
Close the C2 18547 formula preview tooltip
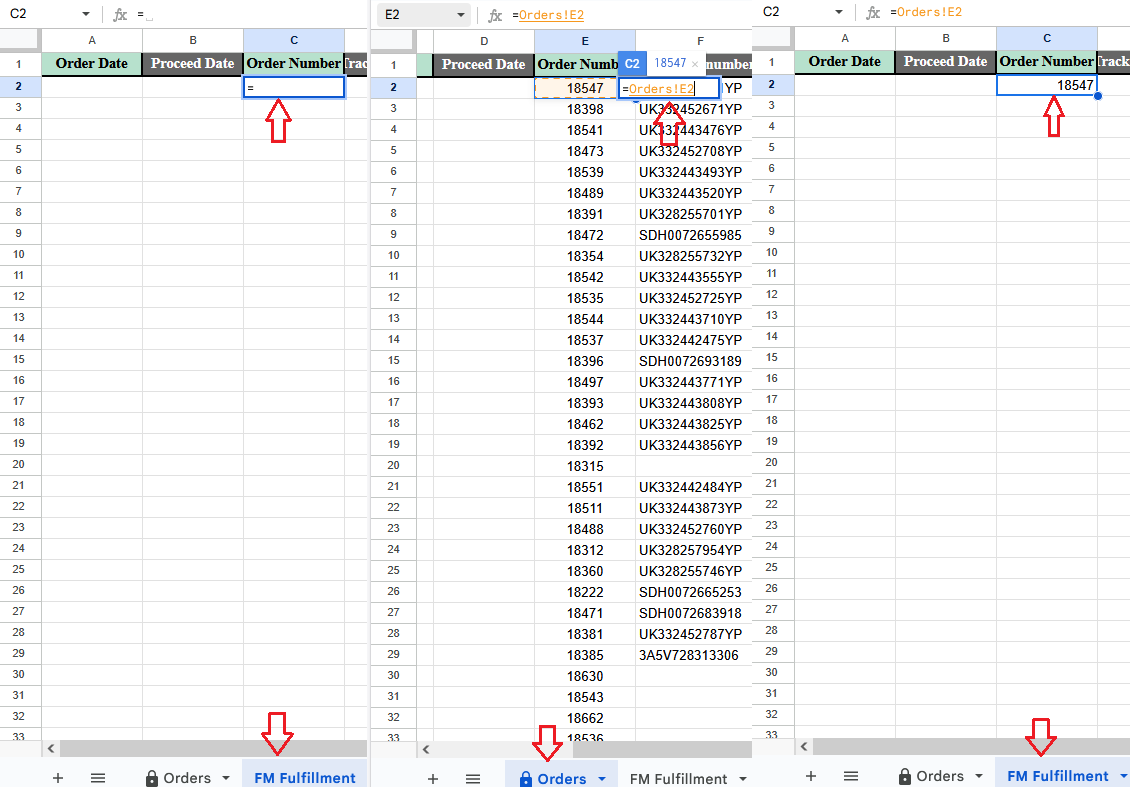click(x=695, y=64)
